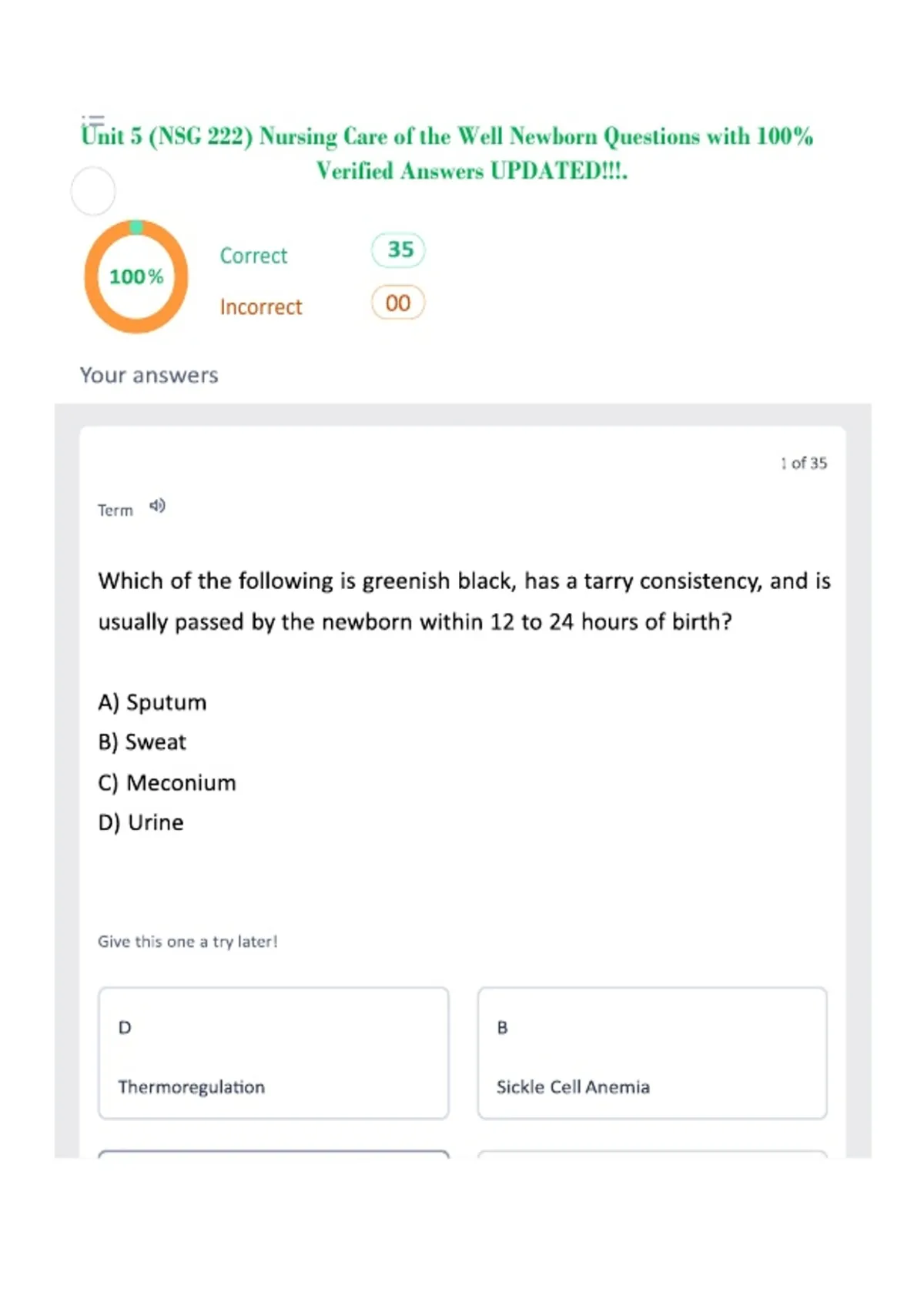Click the Term label
The width and height of the screenshot is (924, 1309).
coord(115,510)
